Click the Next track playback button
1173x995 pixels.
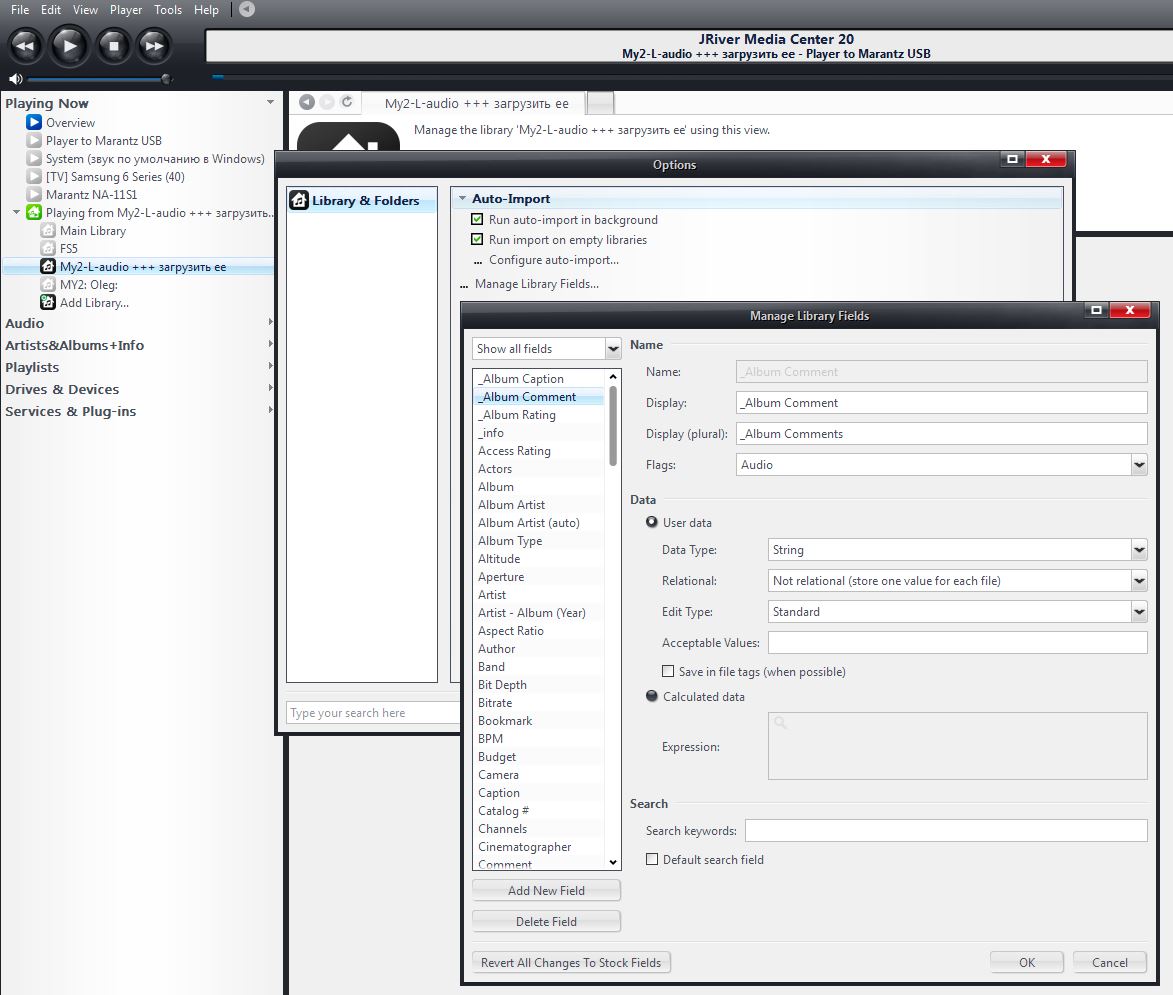click(x=155, y=46)
